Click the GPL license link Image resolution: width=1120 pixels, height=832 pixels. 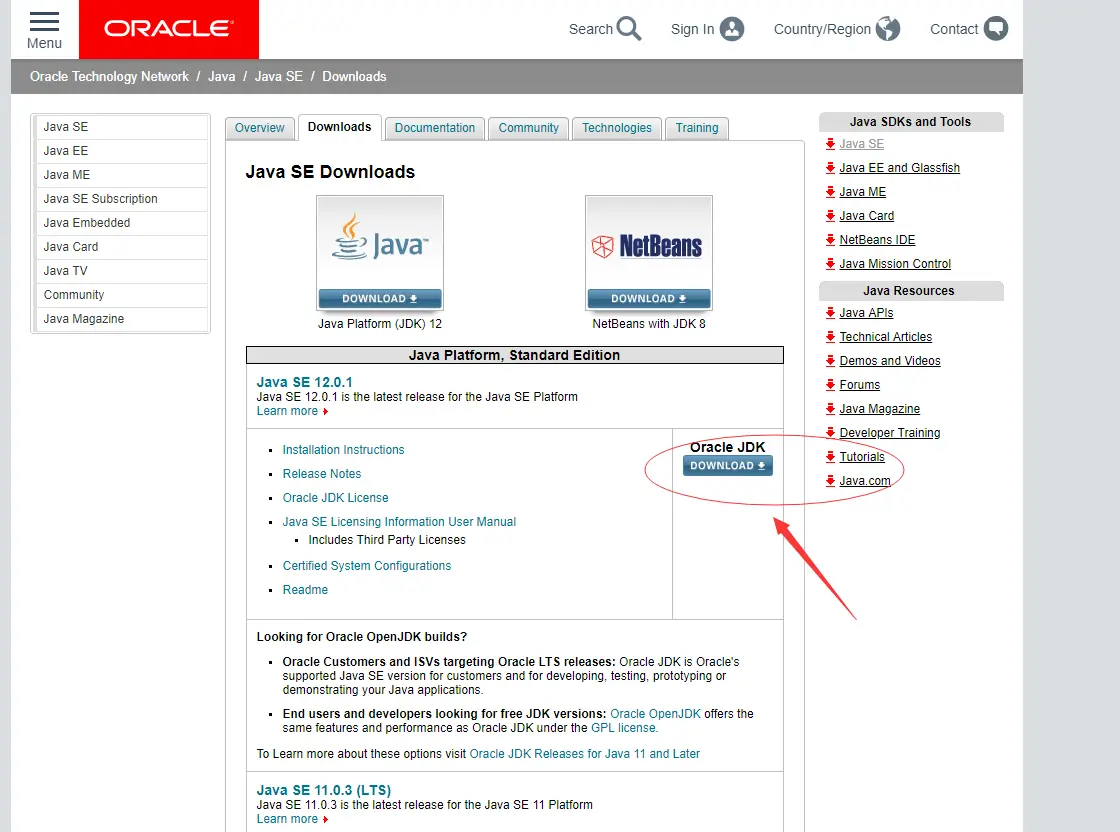(624, 728)
